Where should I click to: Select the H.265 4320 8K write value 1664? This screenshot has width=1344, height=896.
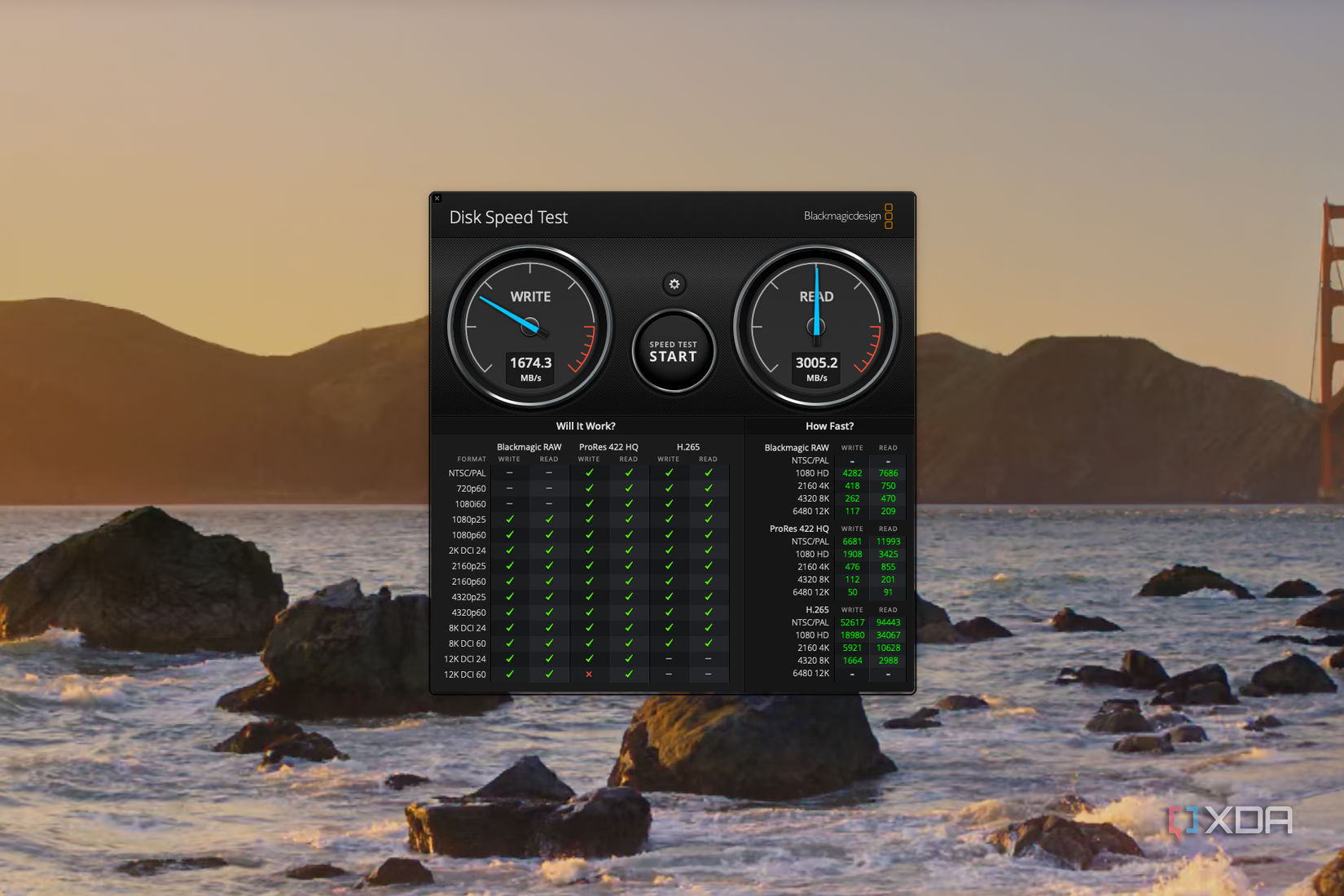point(852,661)
